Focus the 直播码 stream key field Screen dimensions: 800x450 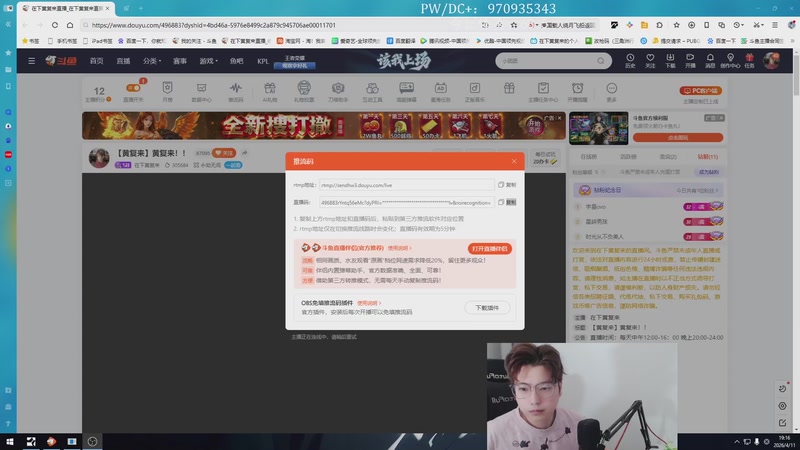pos(407,202)
